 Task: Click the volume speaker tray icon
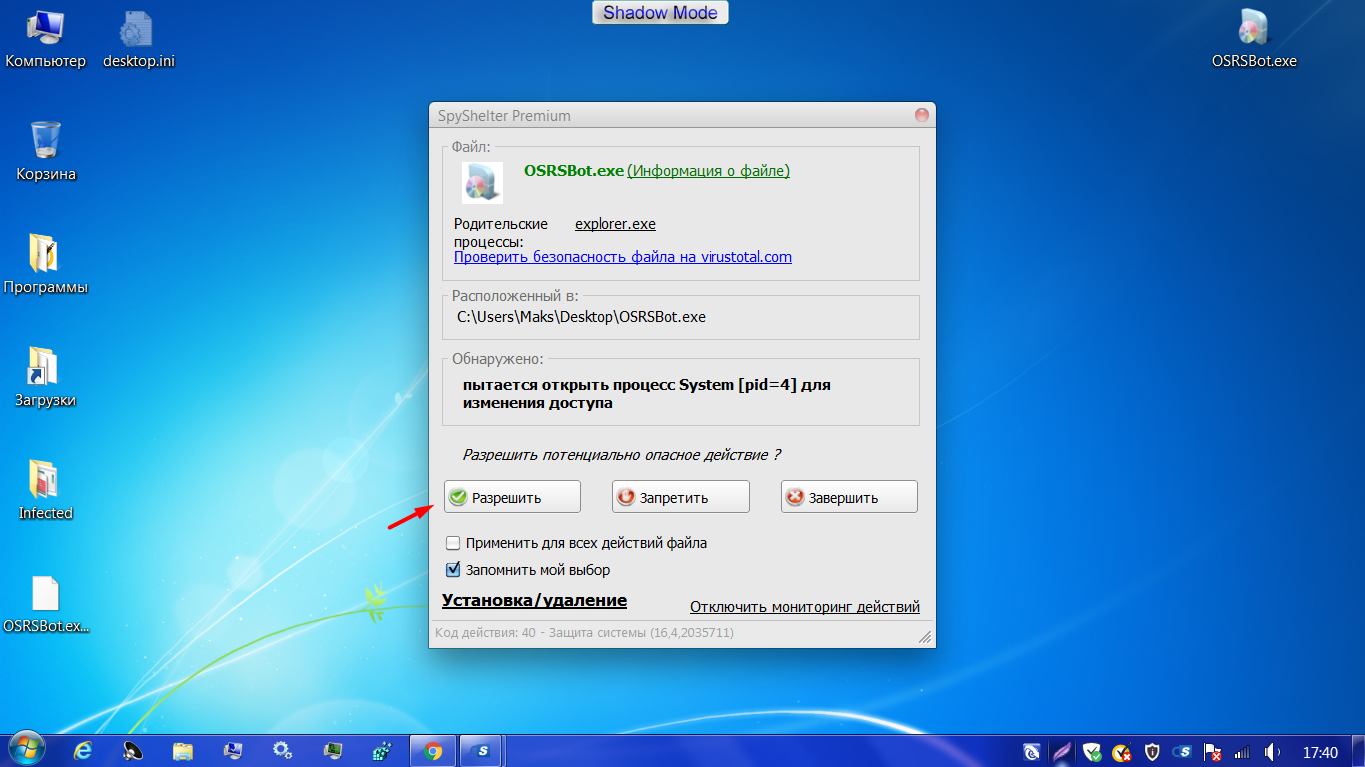coord(1272,751)
